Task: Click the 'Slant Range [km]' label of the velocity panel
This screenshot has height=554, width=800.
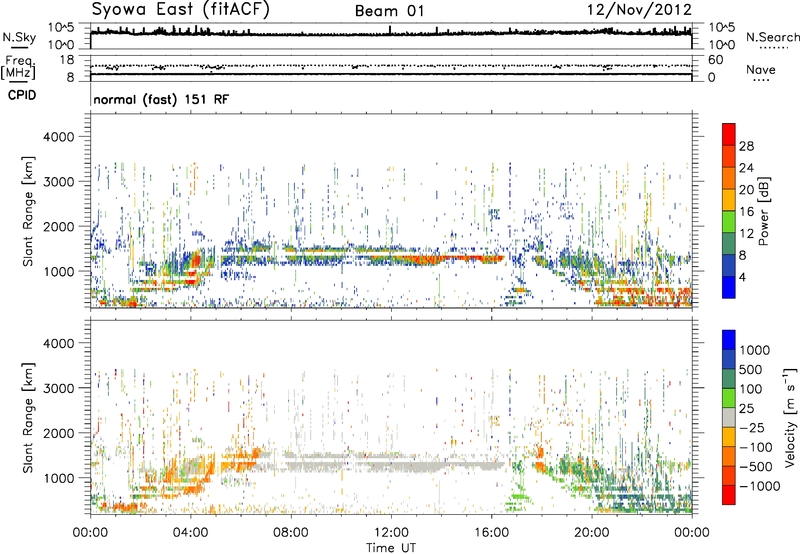Action: 28,418
